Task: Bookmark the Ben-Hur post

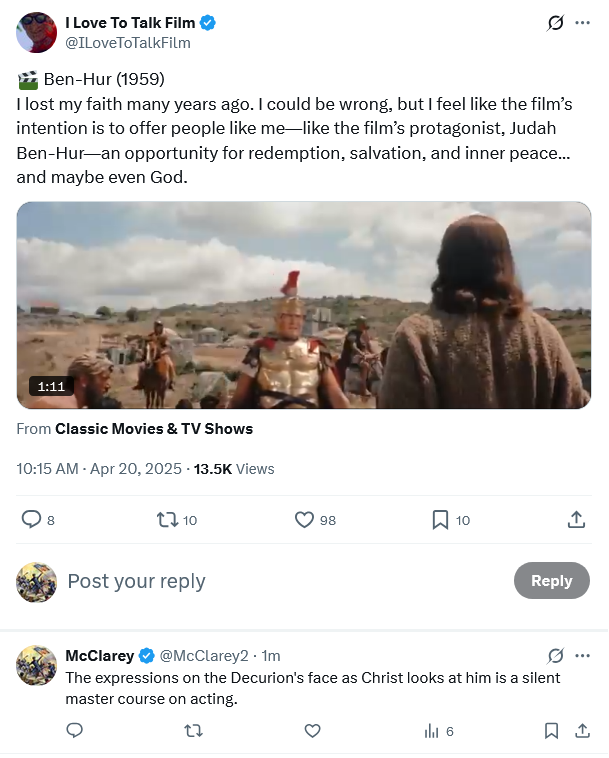Action: pyautogui.click(x=439, y=520)
